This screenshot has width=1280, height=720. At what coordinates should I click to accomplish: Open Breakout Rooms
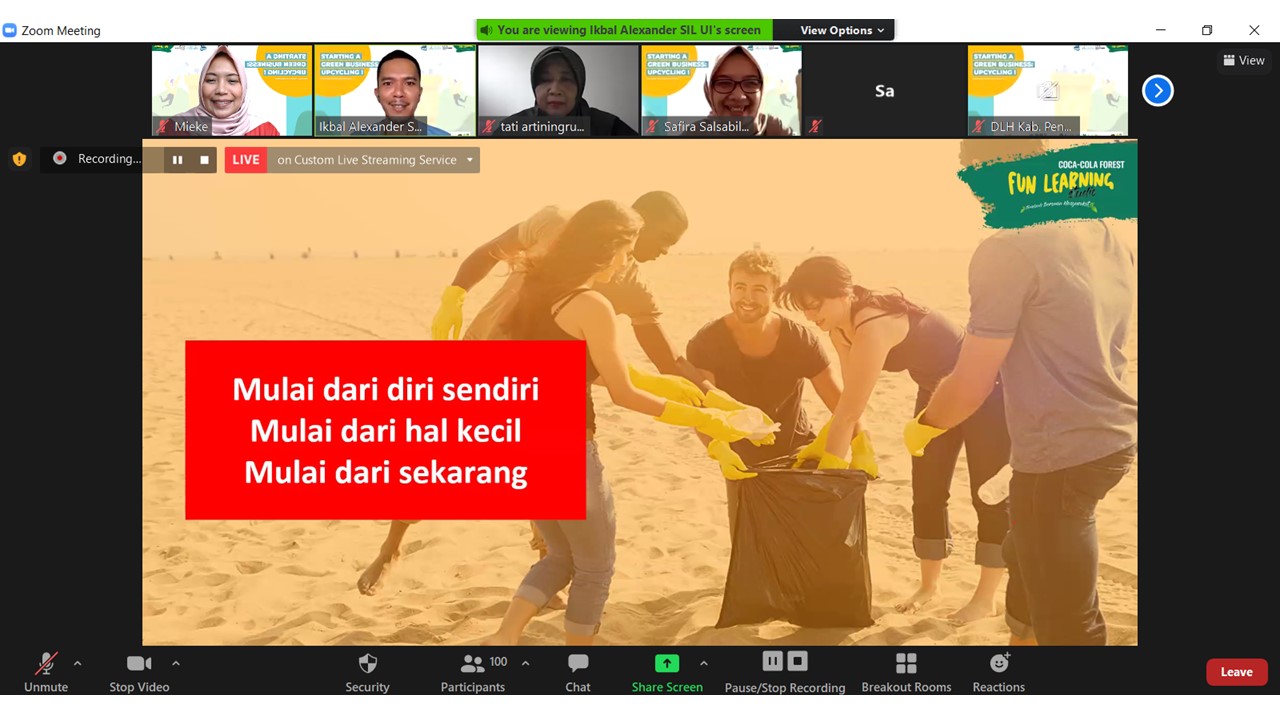click(x=905, y=670)
